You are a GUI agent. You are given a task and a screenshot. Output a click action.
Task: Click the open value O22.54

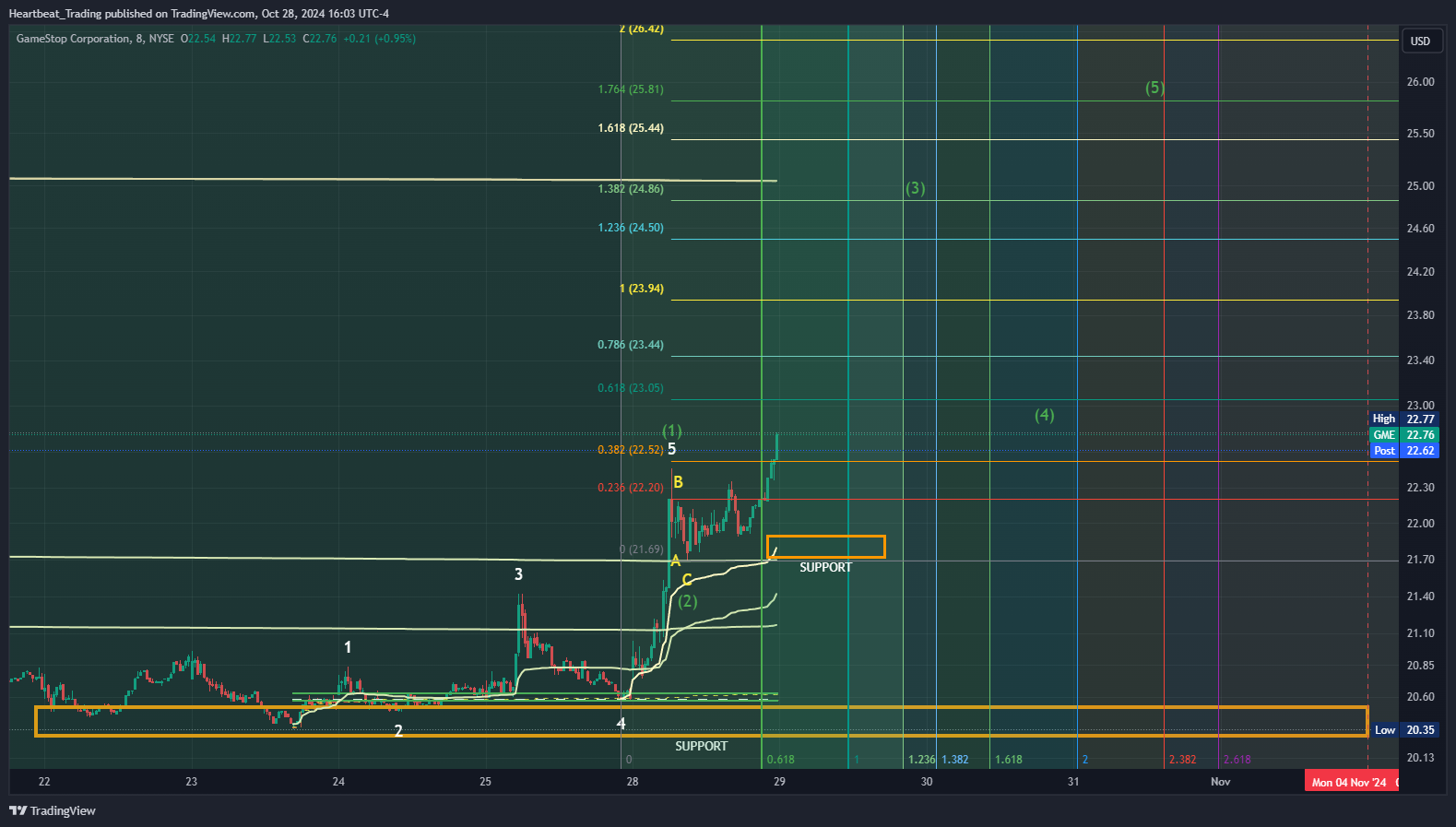198,39
